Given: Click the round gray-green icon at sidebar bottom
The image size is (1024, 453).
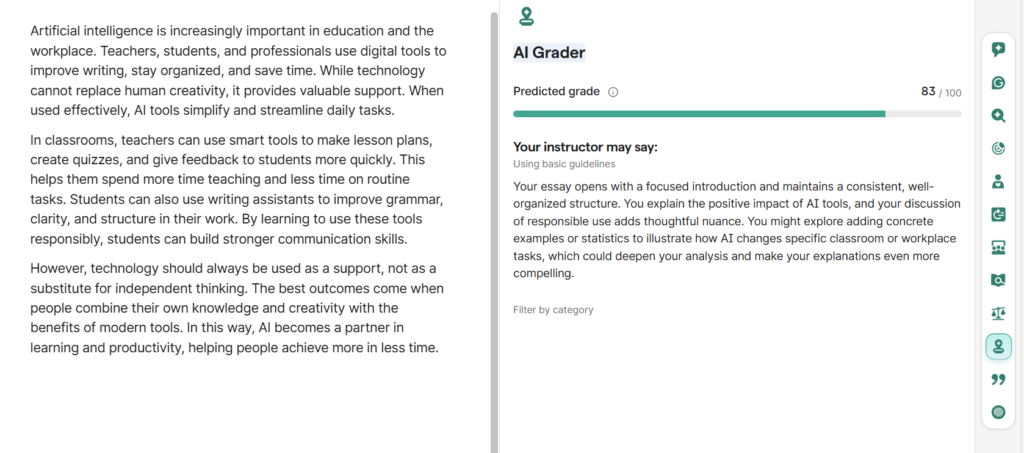Looking at the screenshot, I should (x=997, y=412).
